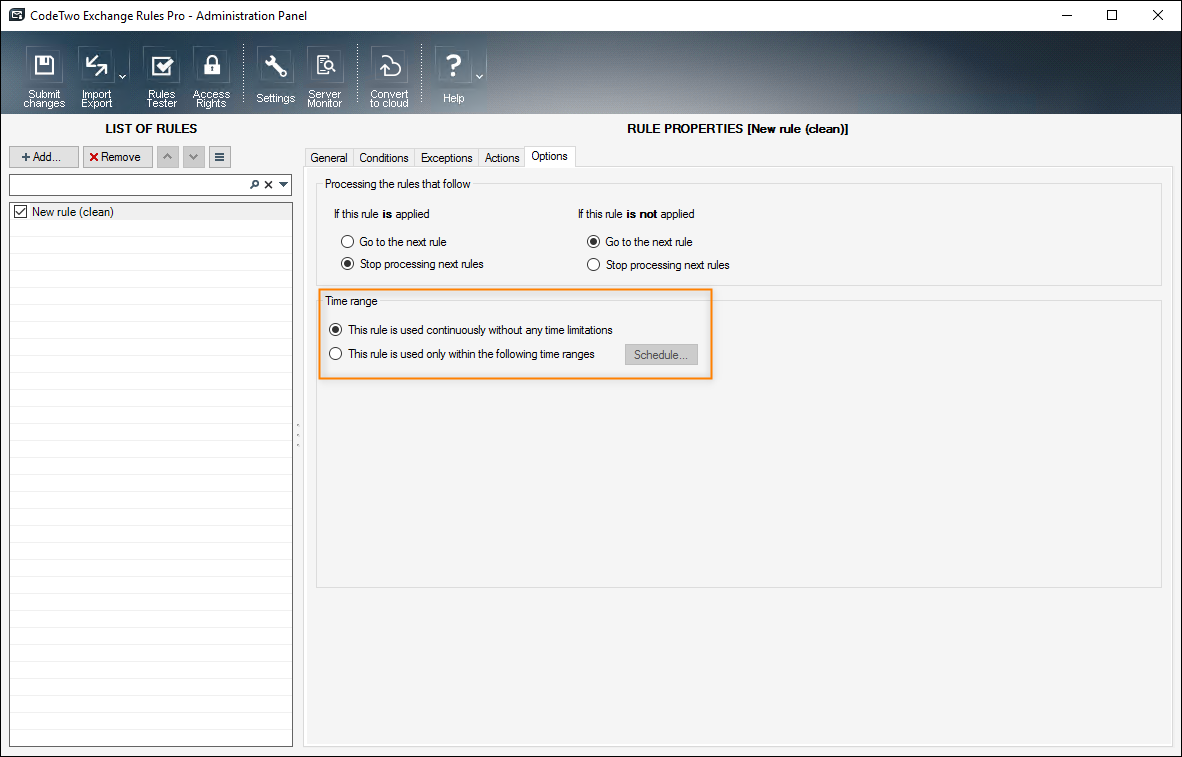1182x757 pixels.
Task: Move selected rule down with the arrow
Action: click(194, 157)
